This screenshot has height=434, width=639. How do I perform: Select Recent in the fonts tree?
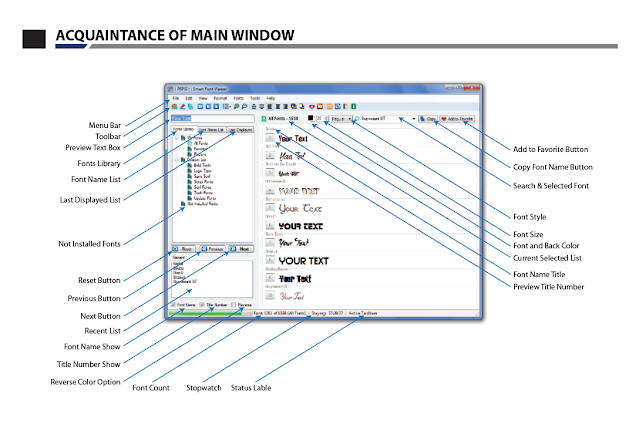coord(200,154)
